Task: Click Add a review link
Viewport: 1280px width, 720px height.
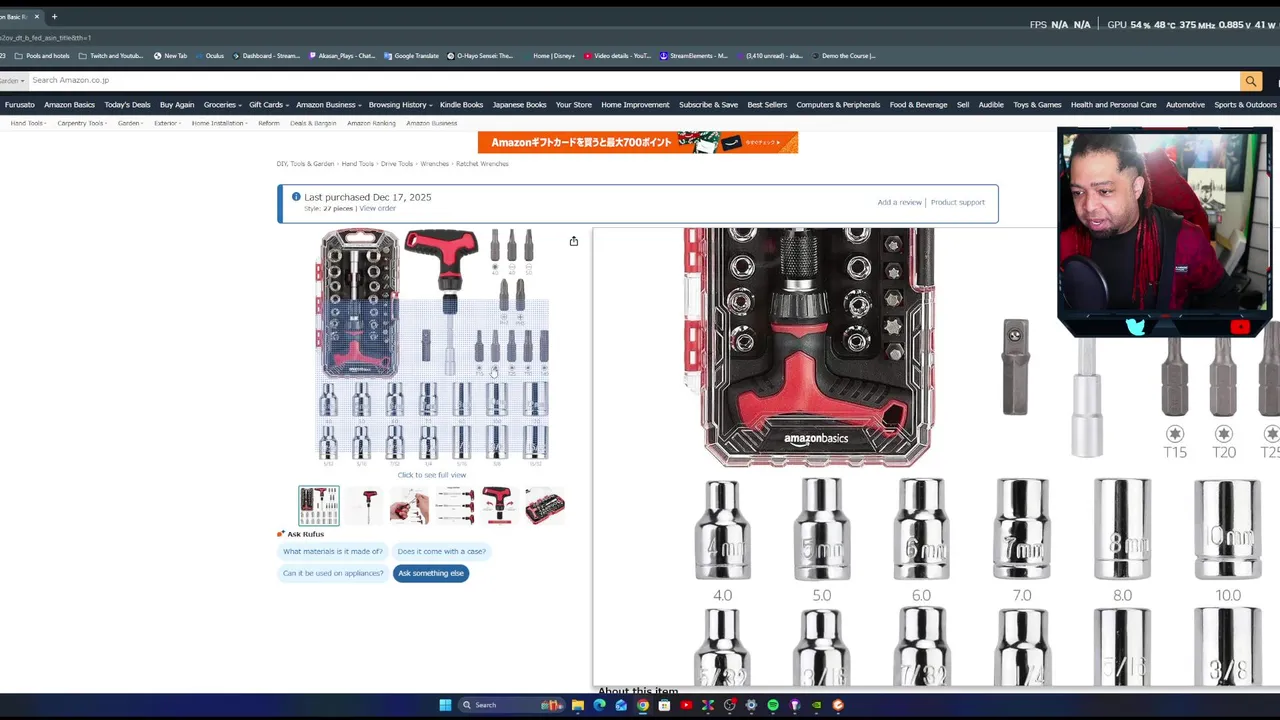Action: (899, 202)
